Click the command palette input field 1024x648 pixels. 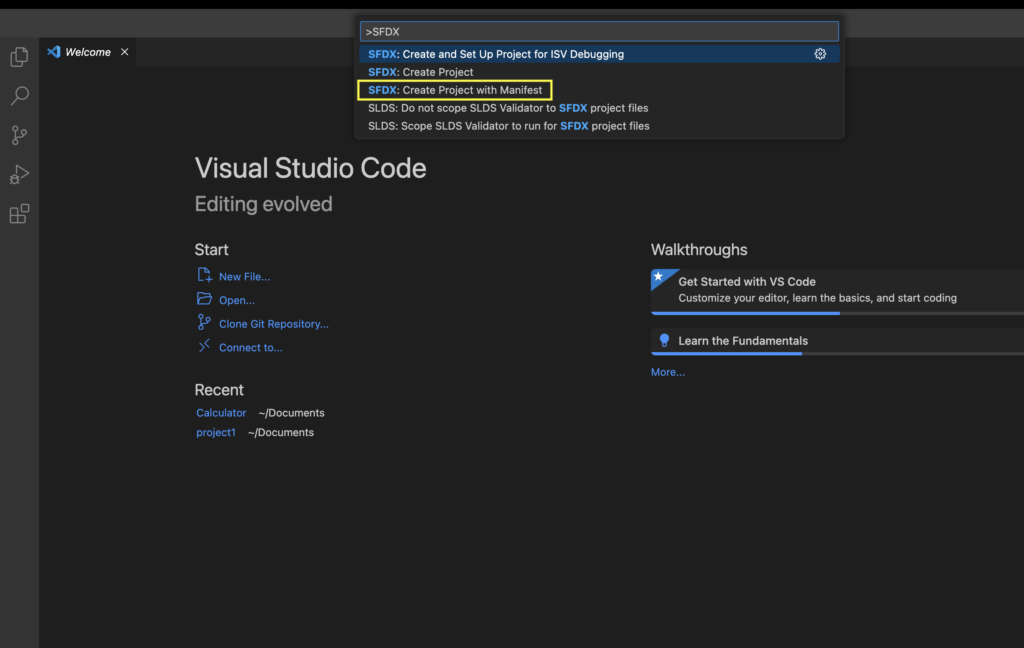pos(599,31)
